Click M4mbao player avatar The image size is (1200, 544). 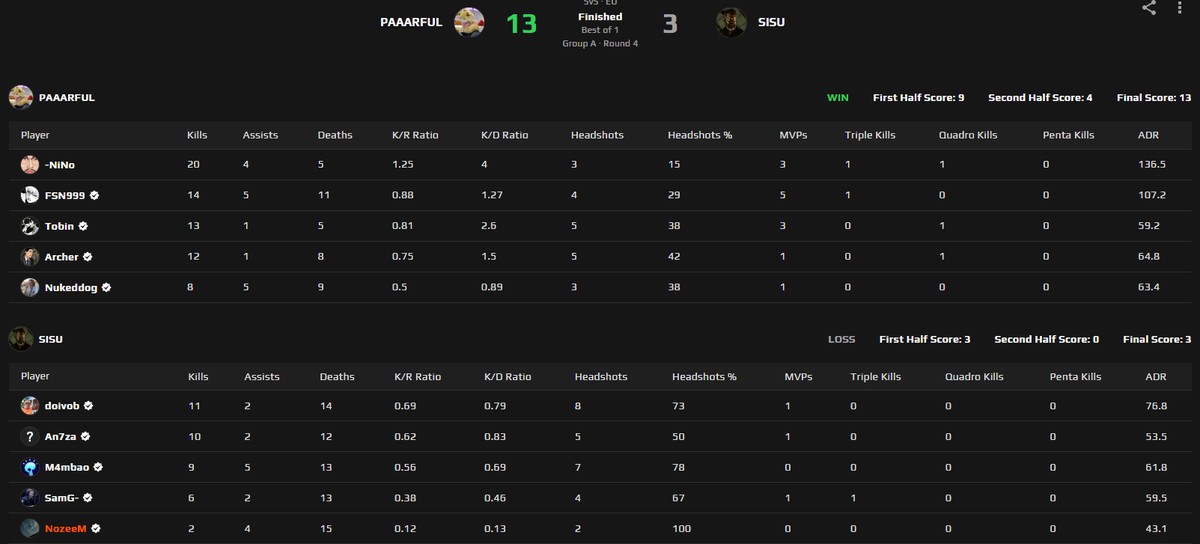click(30, 467)
